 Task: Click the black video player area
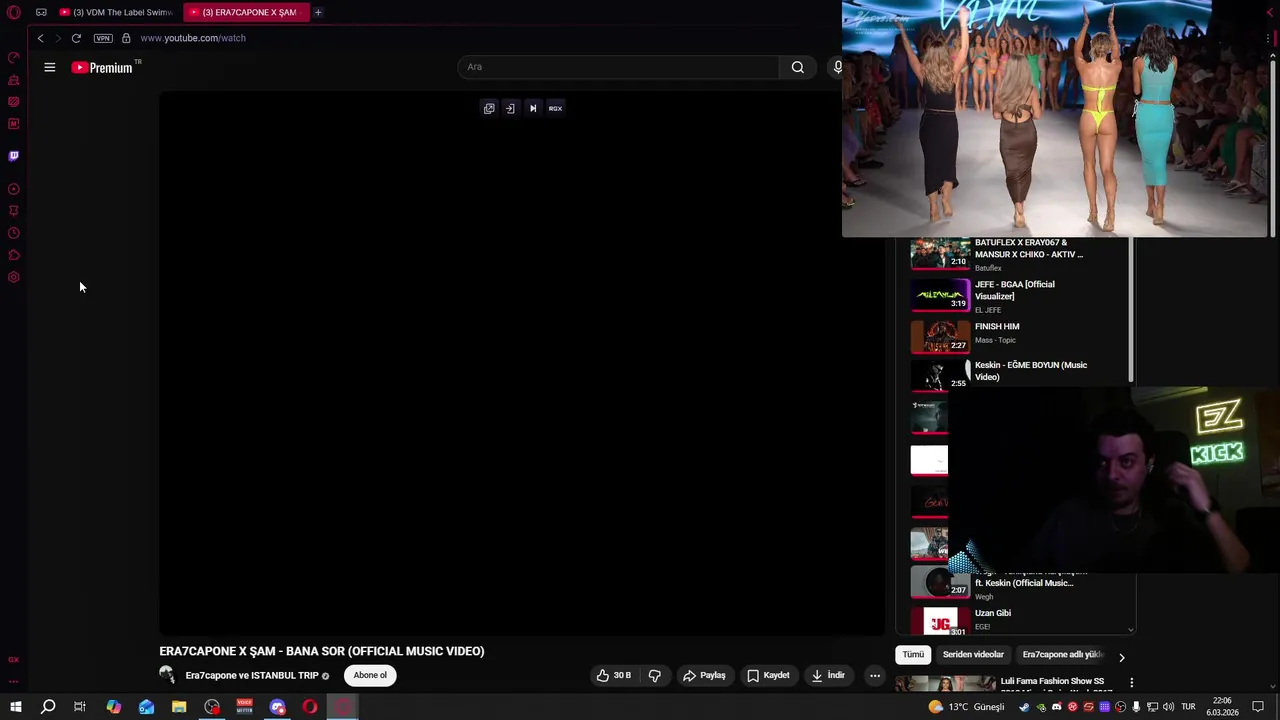point(522,362)
